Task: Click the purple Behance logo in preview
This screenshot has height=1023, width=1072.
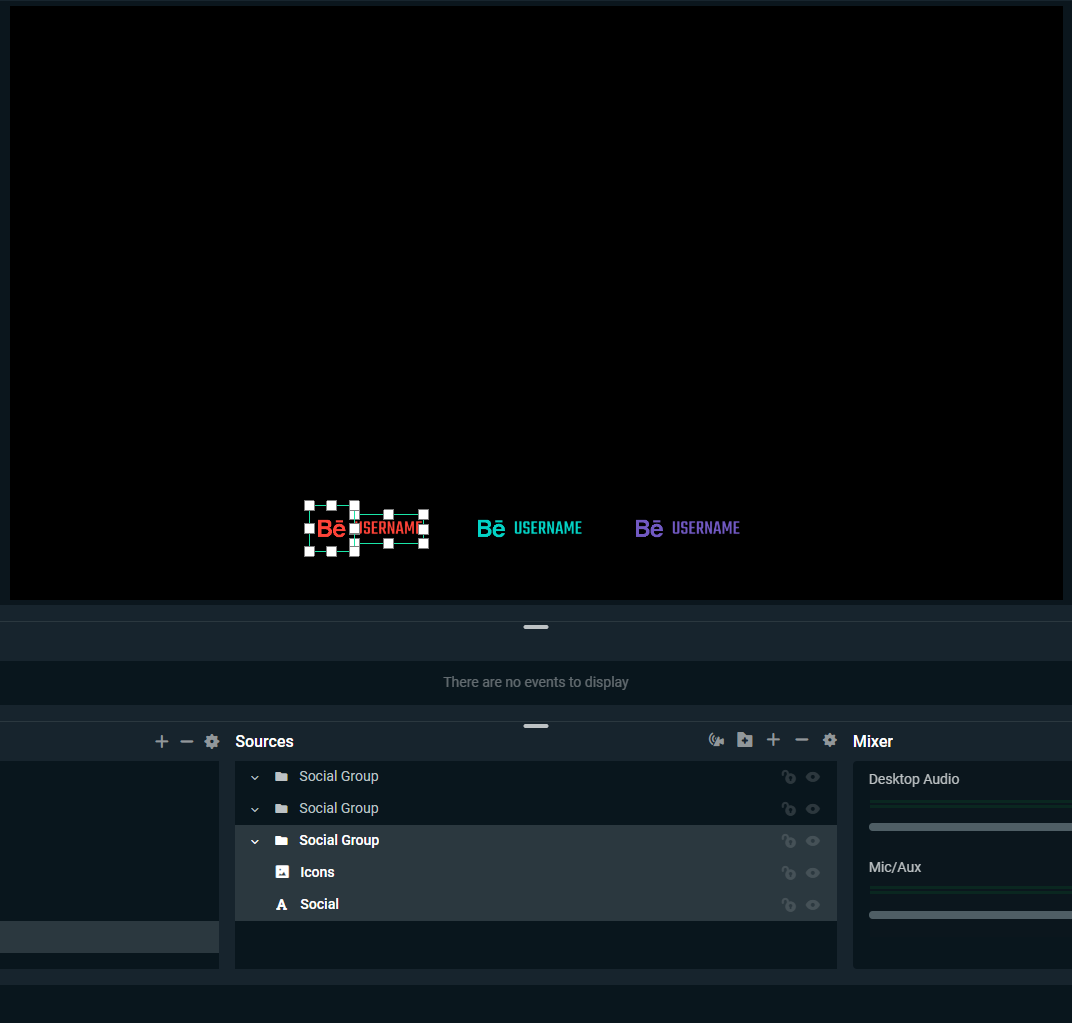Action: coord(649,528)
